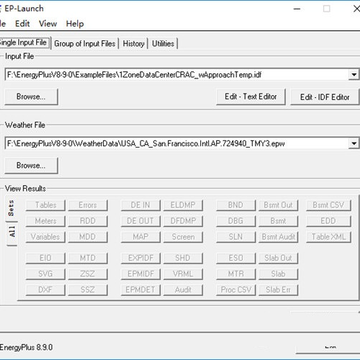The image size is (360, 360).
Task: Click the SSZ results button
Action: click(x=88, y=290)
